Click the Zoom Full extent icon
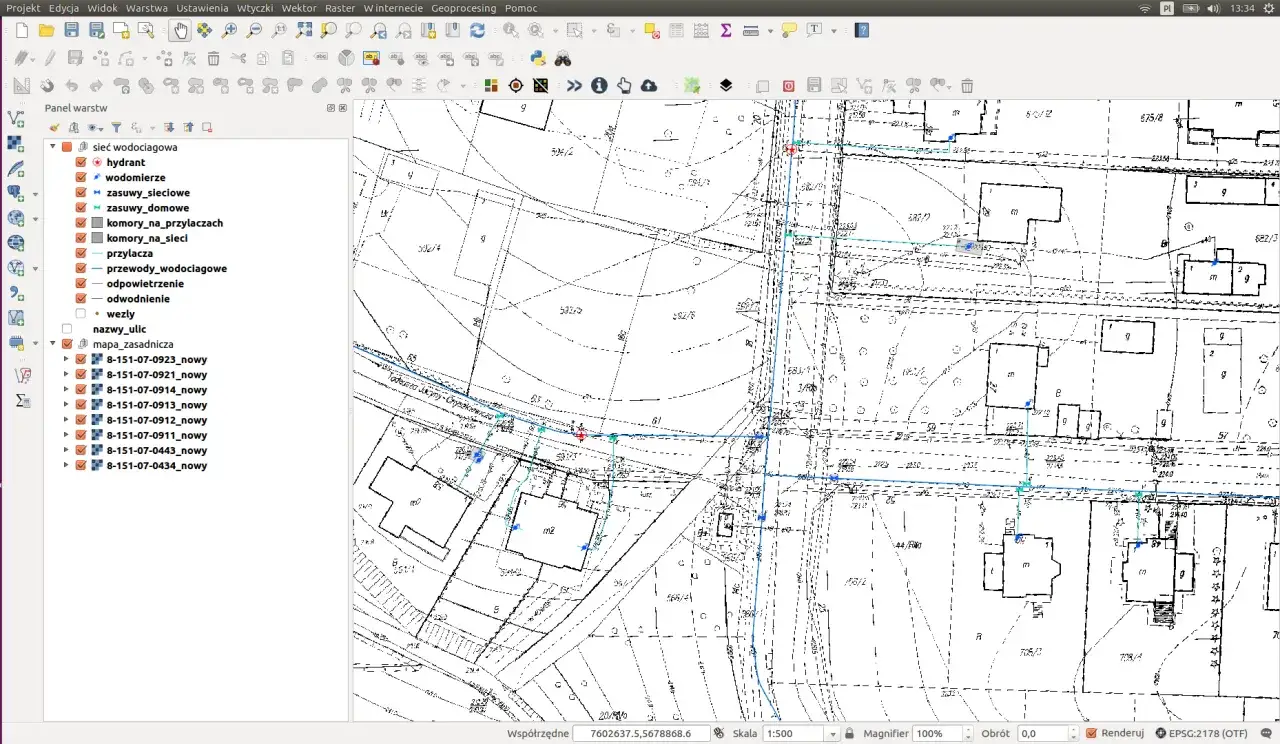Viewport: 1280px width, 744px height. [x=304, y=30]
